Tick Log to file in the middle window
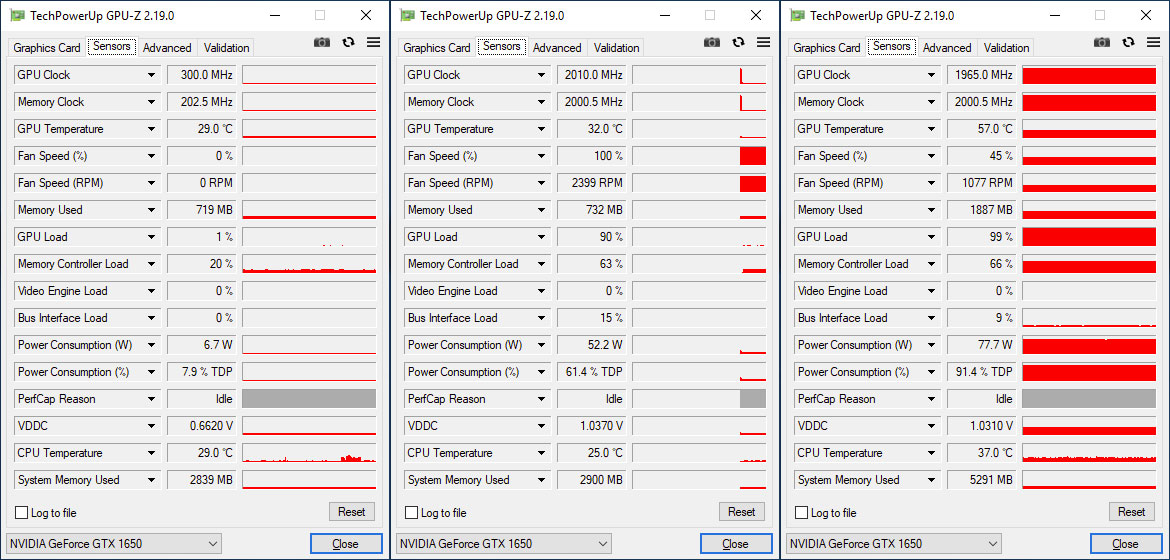 click(x=412, y=513)
